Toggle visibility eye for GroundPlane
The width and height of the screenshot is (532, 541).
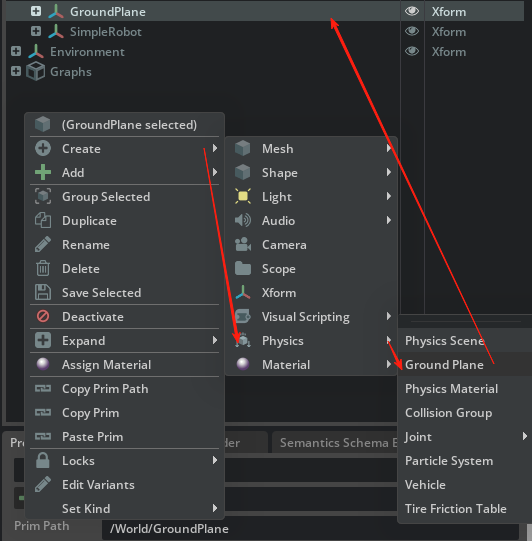[x=412, y=11]
